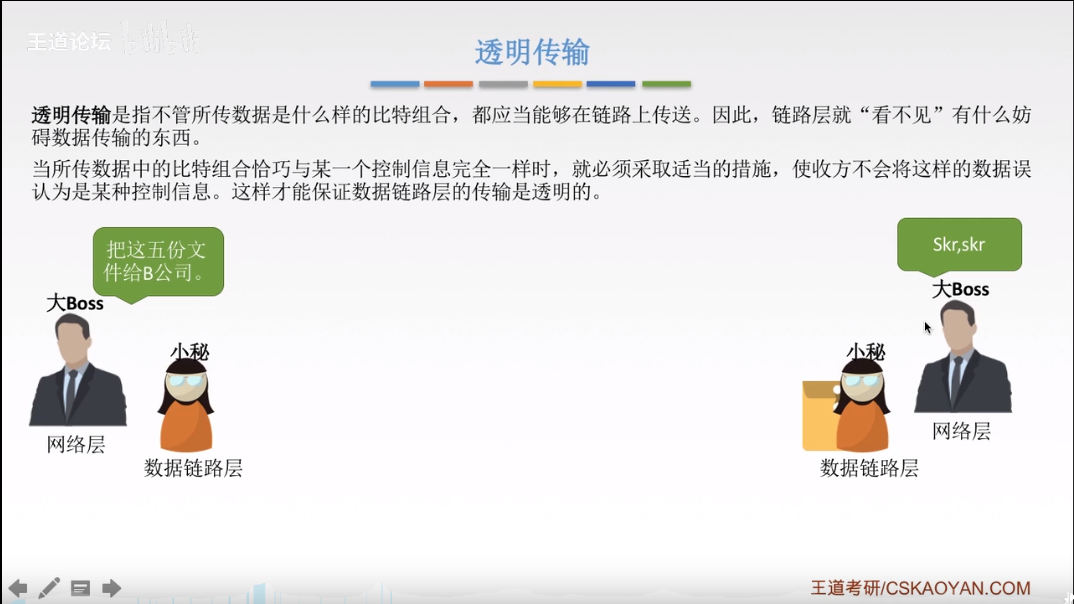The height and width of the screenshot is (604, 1074).
Task: Click the 透明传输 slide title
Action: [x=530, y=50]
